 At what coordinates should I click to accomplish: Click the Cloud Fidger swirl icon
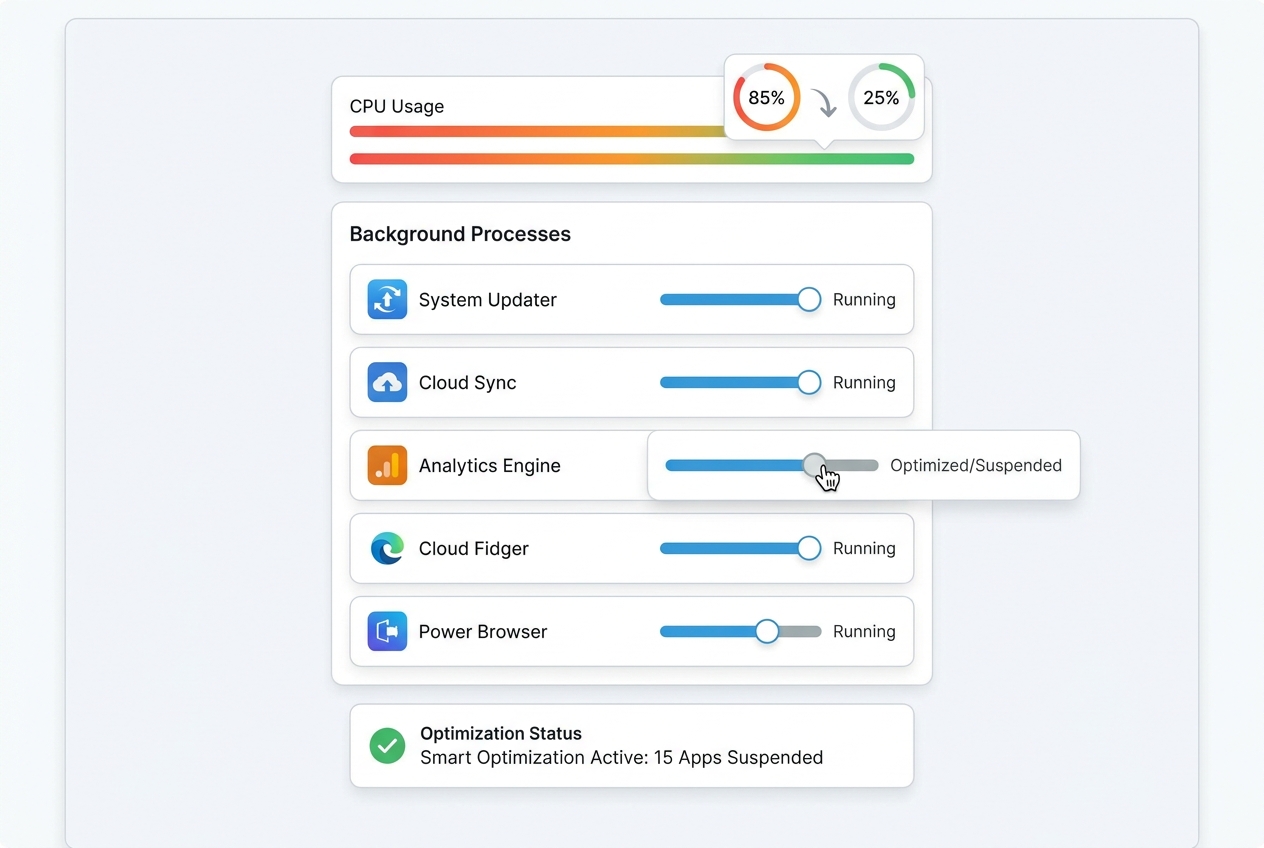click(x=387, y=548)
